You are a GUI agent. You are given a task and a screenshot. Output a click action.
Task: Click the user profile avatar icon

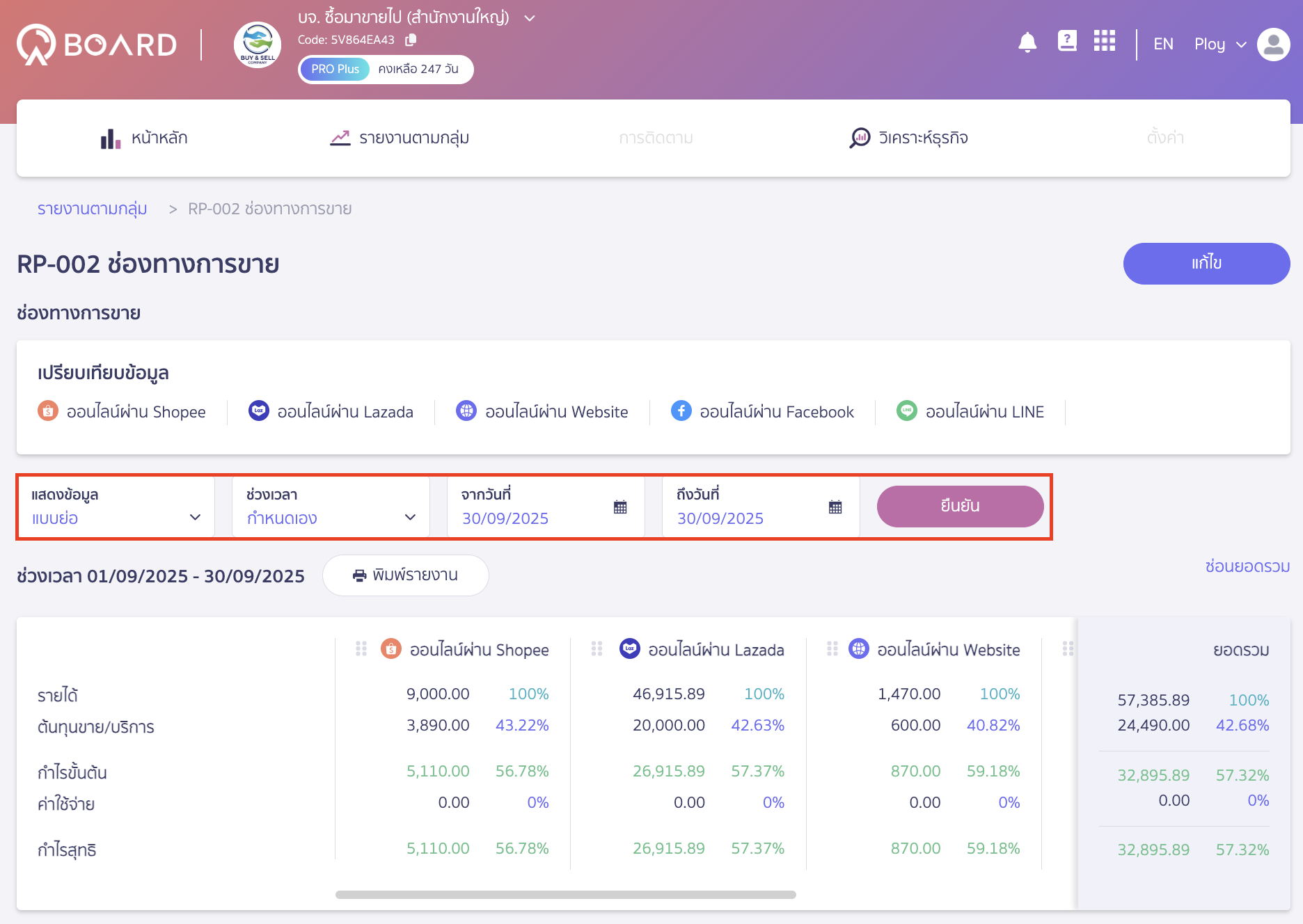(1273, 45)
